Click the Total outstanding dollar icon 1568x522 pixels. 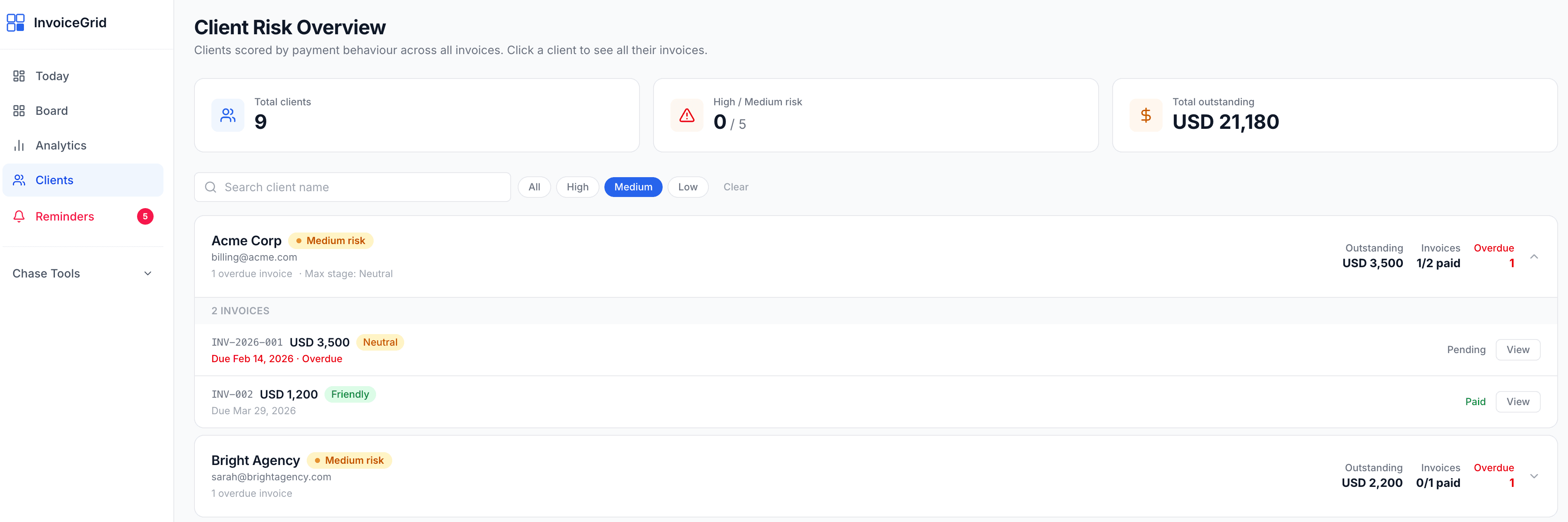[1146, 115]
